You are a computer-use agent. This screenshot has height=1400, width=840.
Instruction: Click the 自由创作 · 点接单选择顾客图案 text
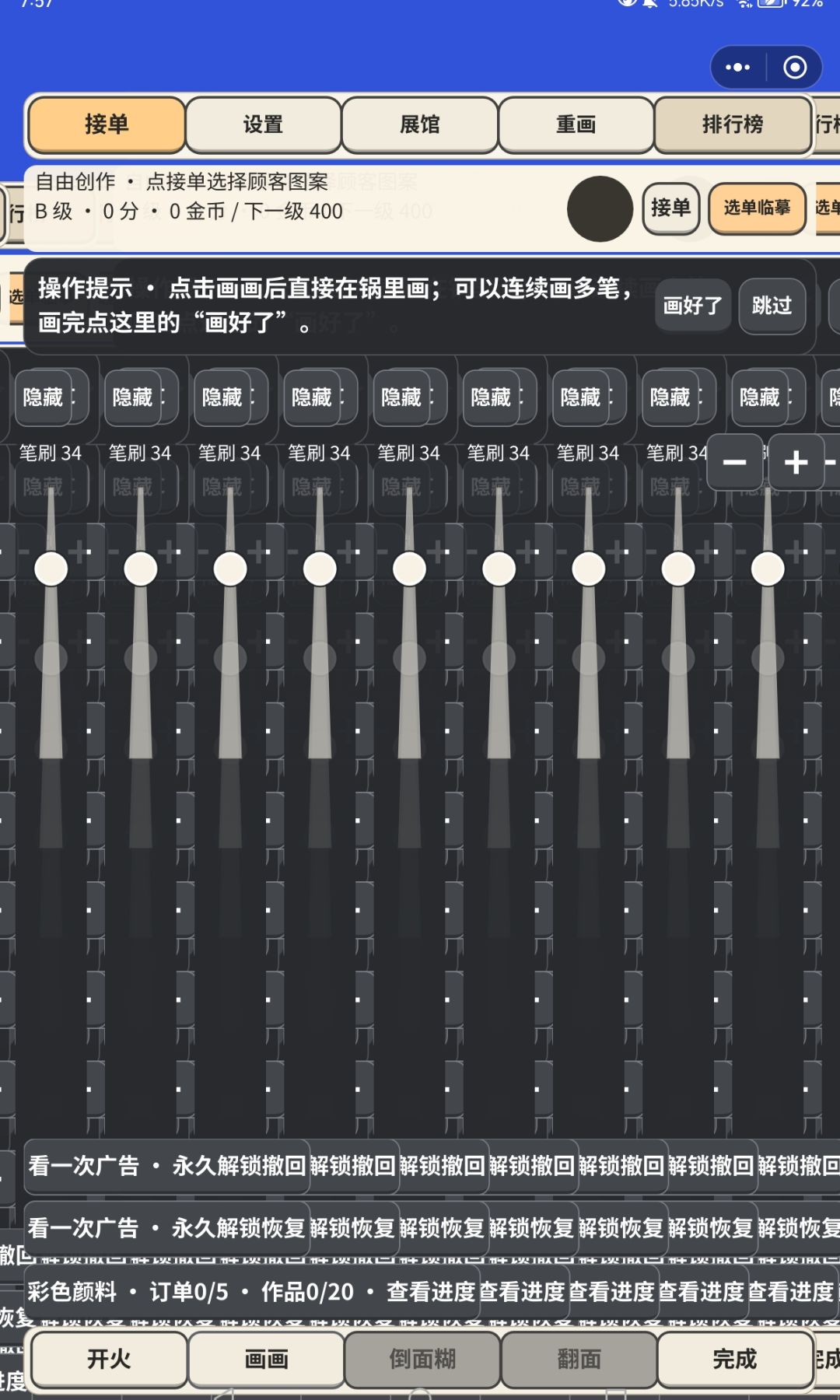[182, 182]
